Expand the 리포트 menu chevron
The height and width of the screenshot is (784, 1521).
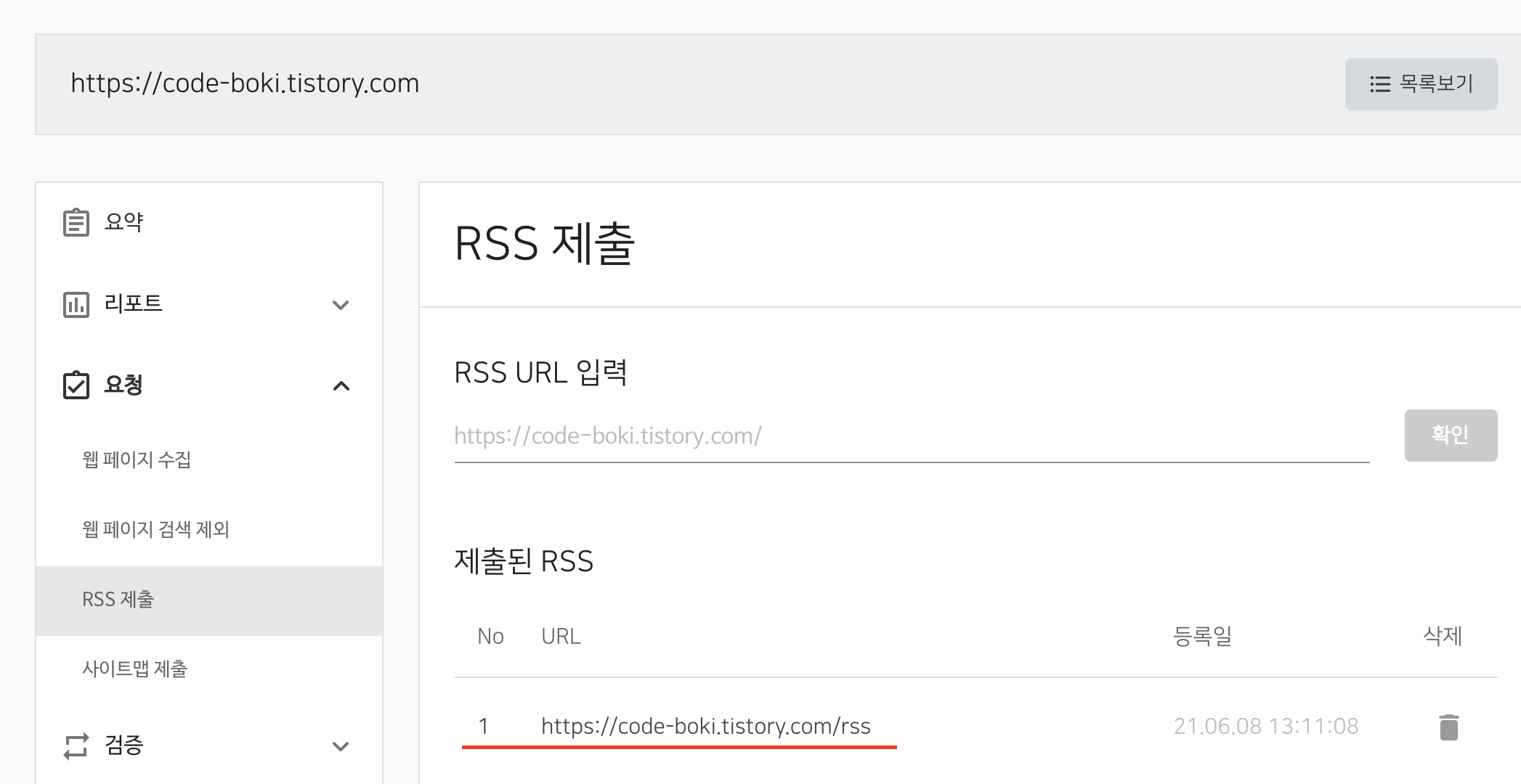coord(341,305)
